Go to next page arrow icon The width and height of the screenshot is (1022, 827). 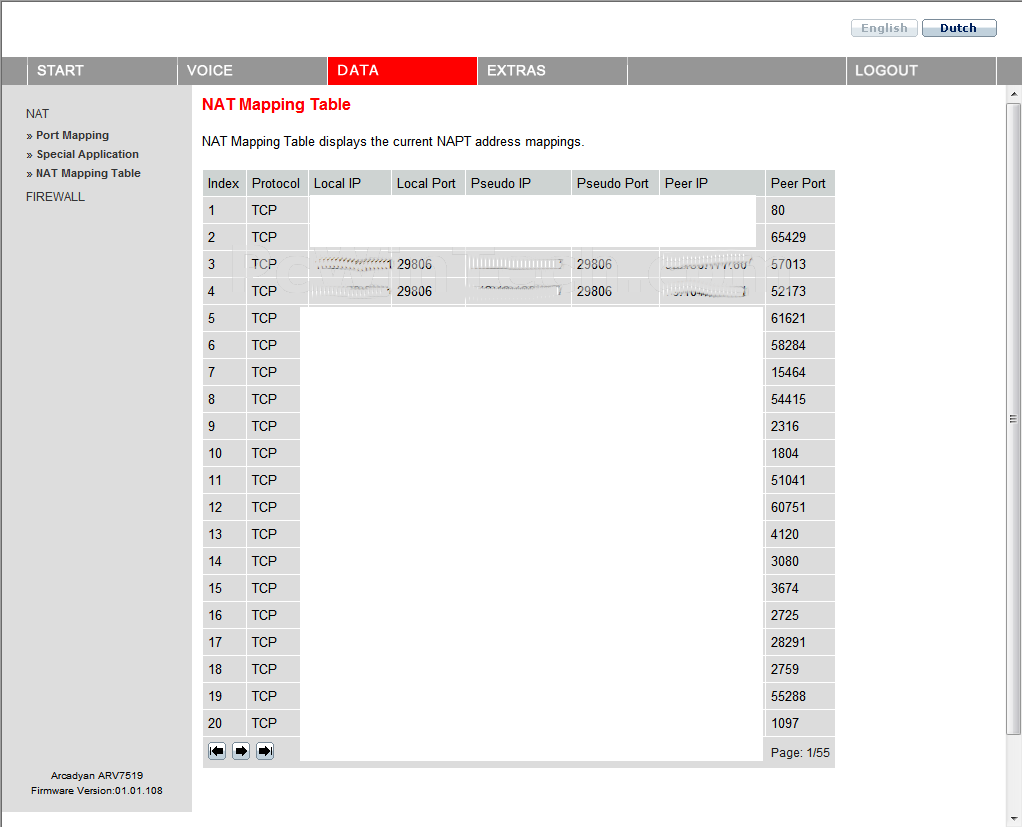pyautogui.click(x=241, y=751)
